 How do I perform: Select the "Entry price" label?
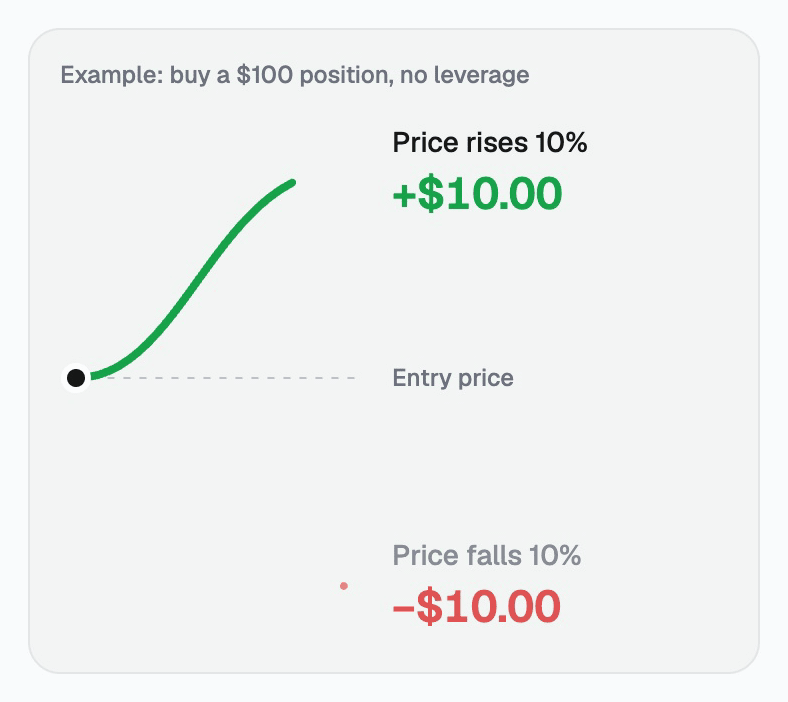[x=453, y=378]
